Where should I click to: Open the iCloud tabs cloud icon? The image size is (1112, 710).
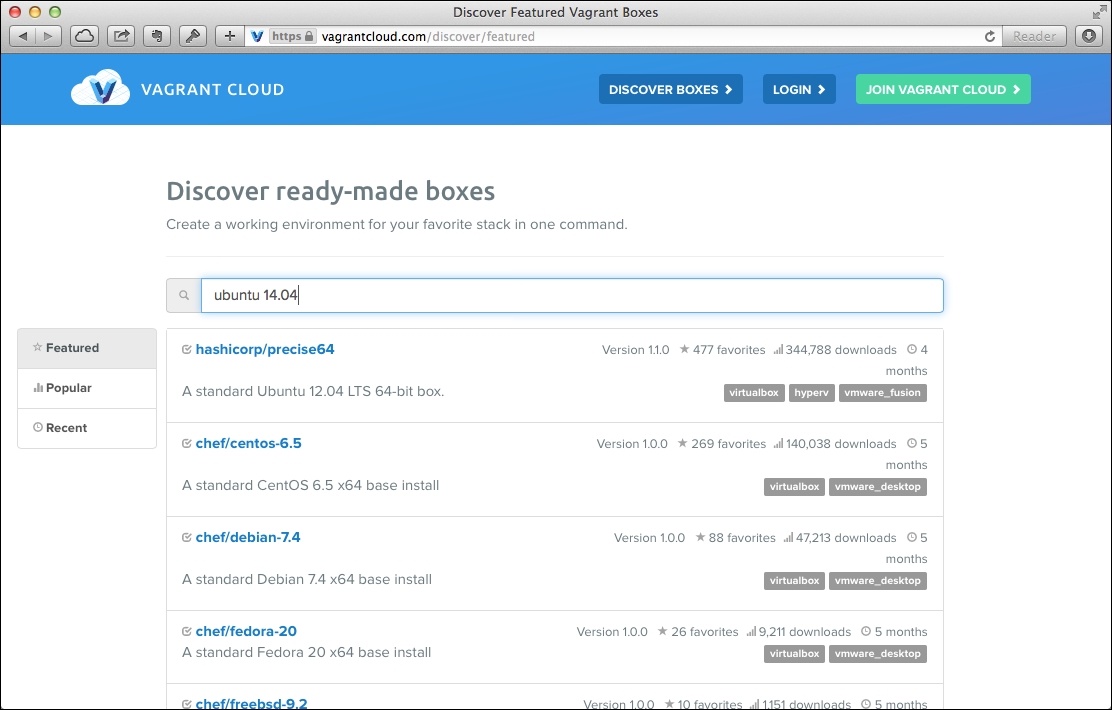[x=84, y=36]
